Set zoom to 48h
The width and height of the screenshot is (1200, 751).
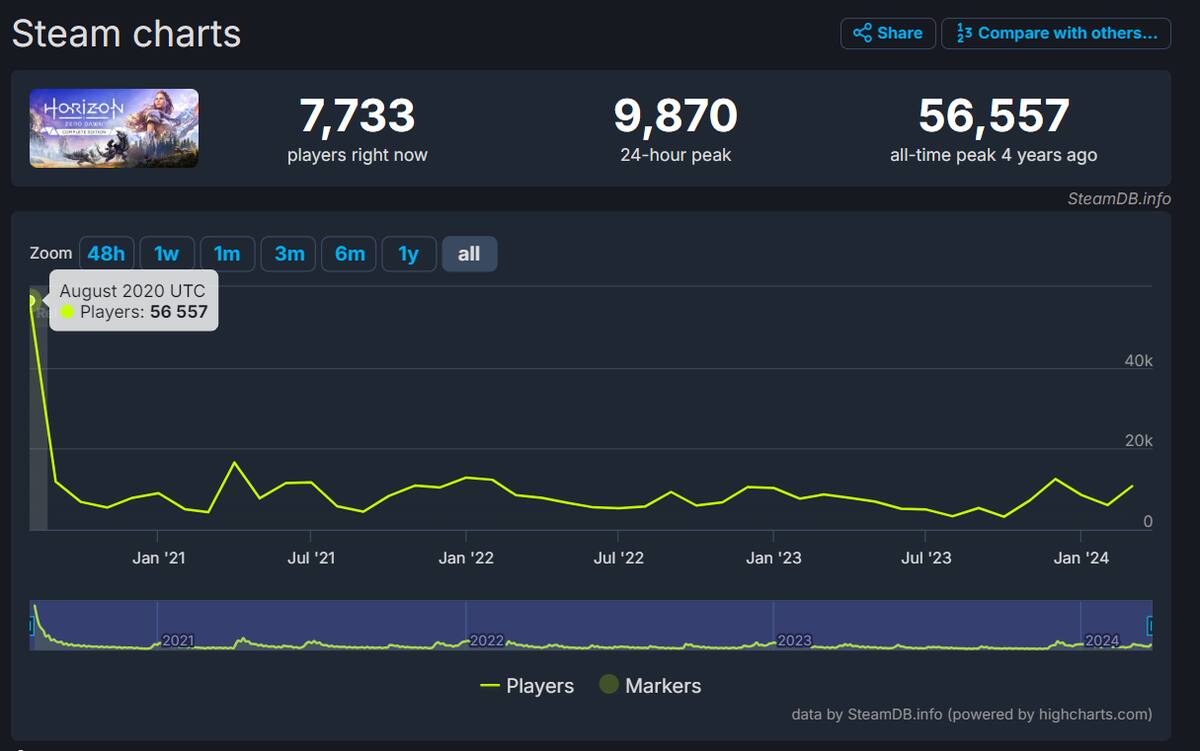pyautogui.click(x=106, y=254)
